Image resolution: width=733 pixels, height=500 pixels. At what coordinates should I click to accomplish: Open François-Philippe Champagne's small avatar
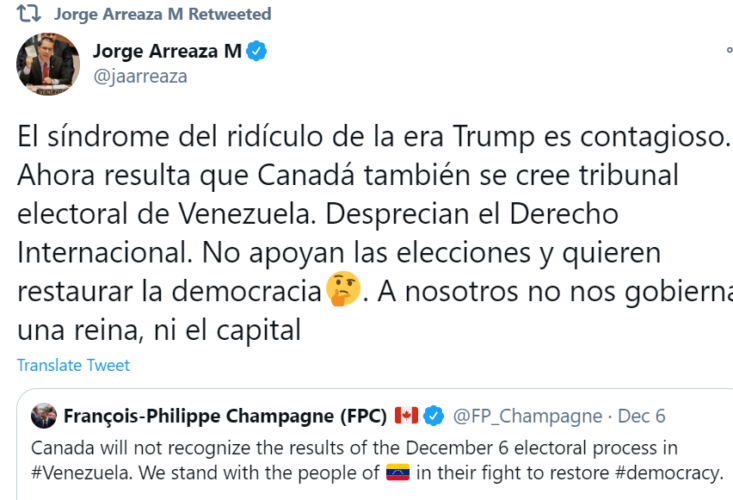tap(43, 415)
